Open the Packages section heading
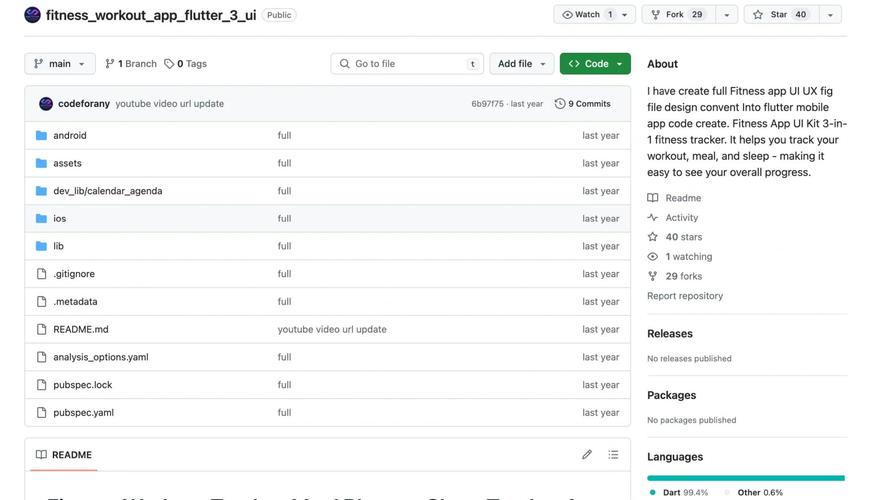Viewport: 884px width, 500px height. (671, 395)
